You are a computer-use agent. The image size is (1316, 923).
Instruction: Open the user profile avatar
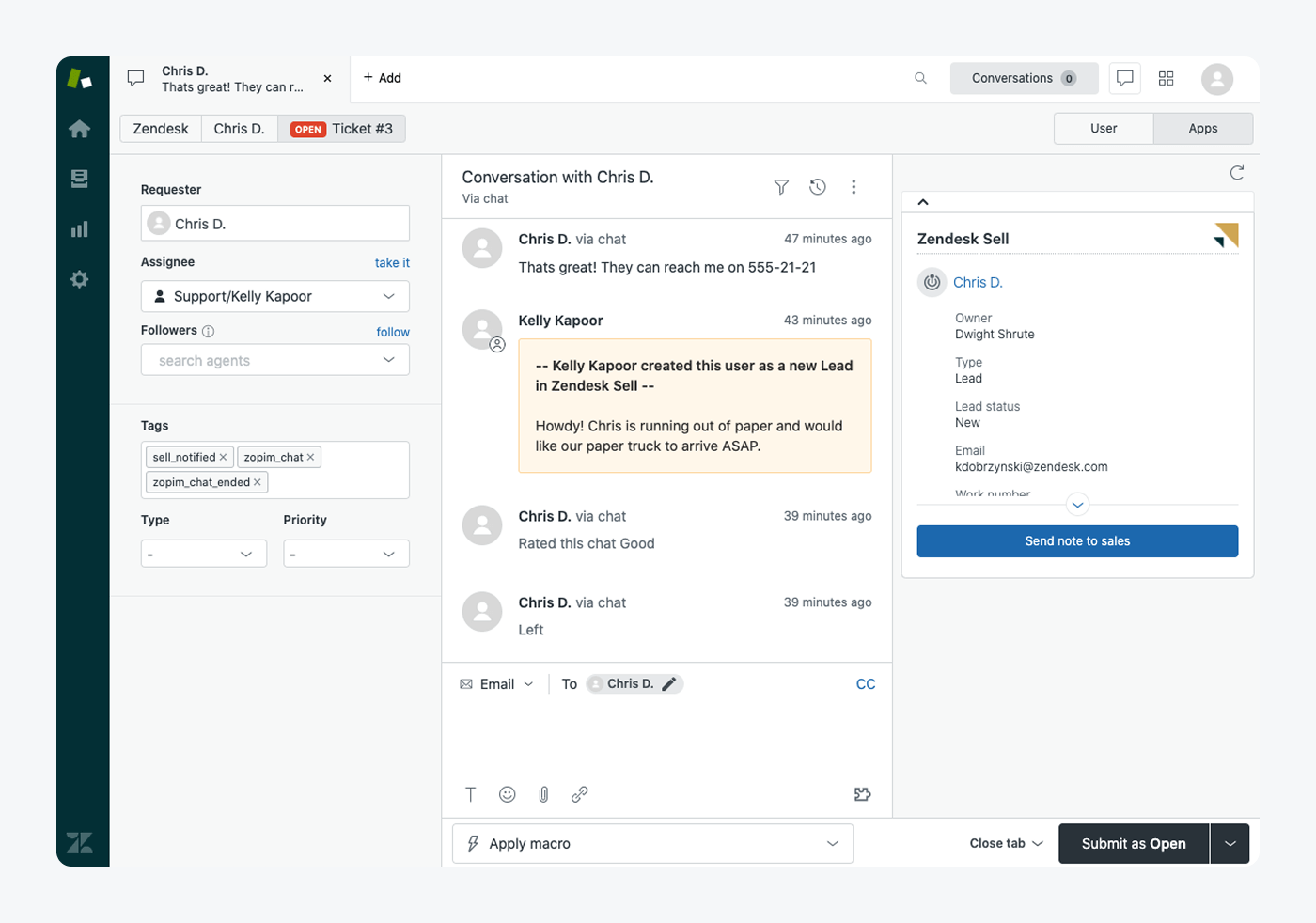click(x=1217, y=79)
